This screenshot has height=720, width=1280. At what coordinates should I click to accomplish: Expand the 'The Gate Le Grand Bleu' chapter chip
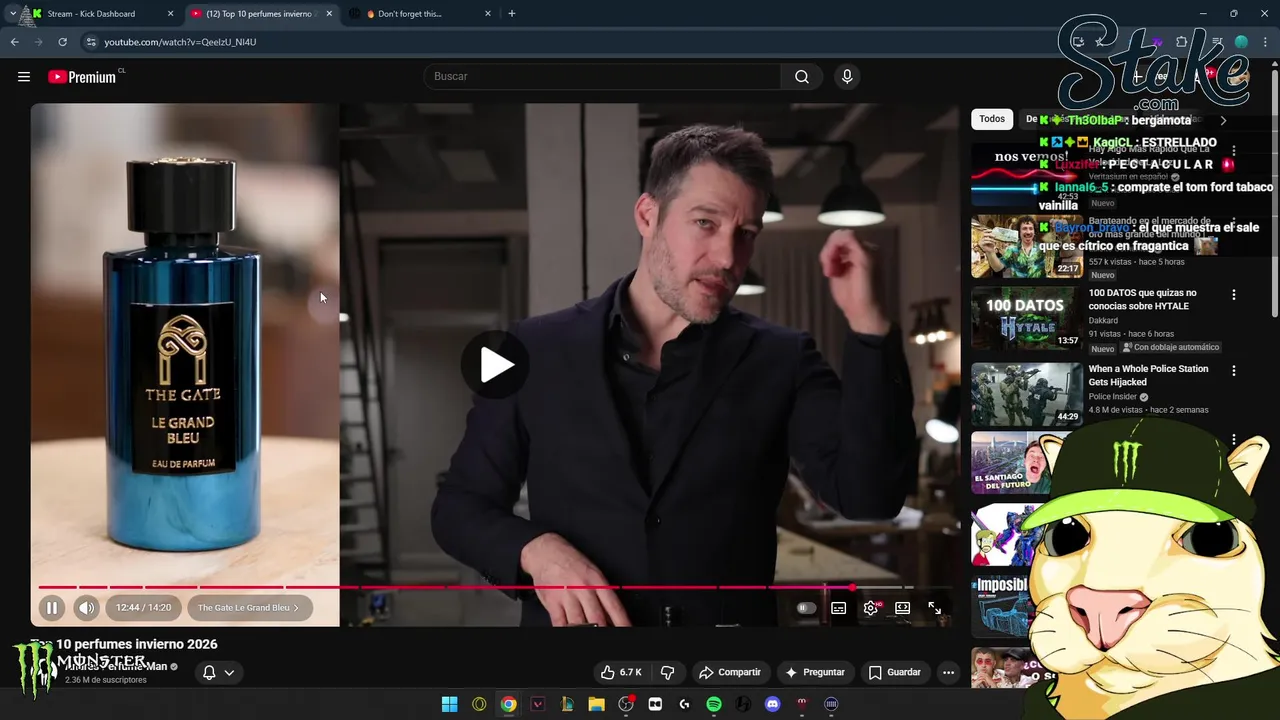(249, 607)
